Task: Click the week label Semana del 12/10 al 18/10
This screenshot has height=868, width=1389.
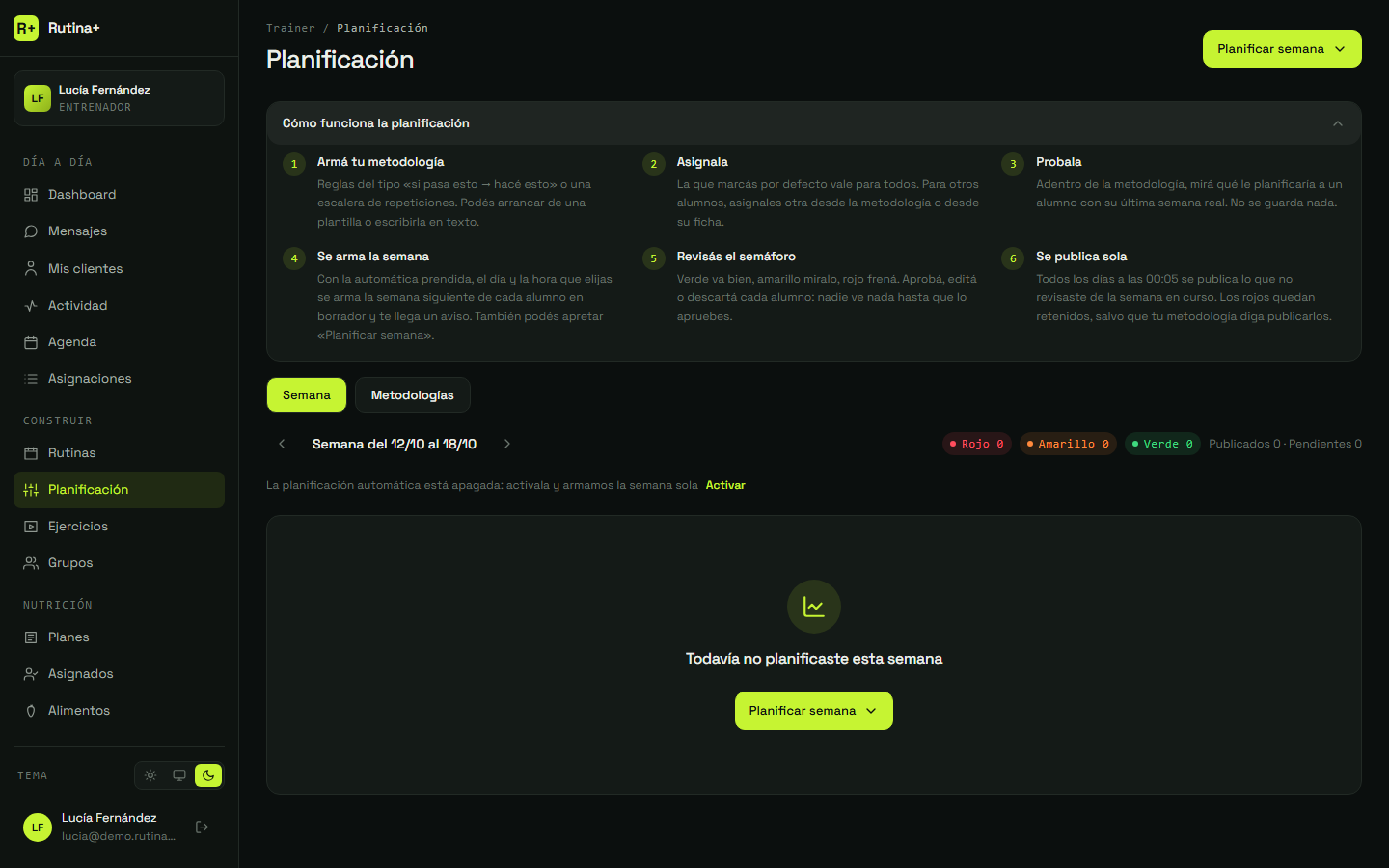Action: pos(395,444)
